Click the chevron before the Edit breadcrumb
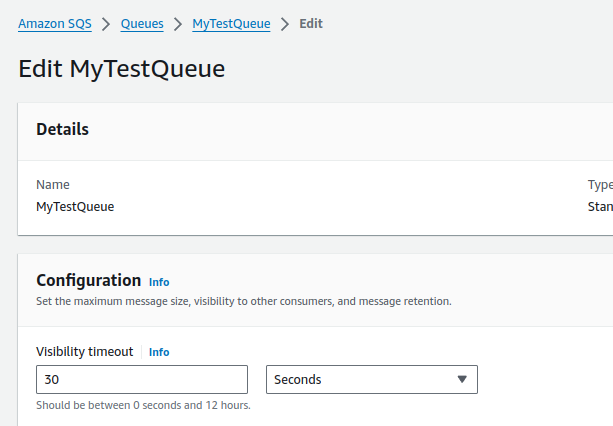 (285, 23)
